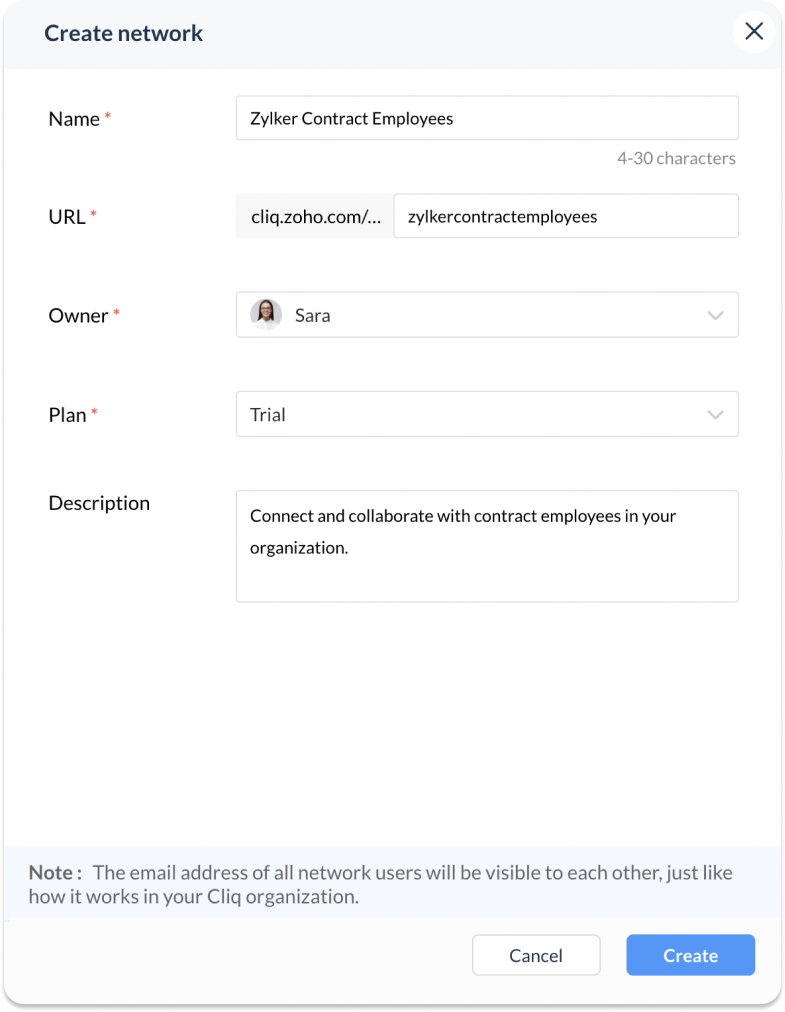Click the URL field label
This screenshot has height=1012, width=785.
pos(67,217)
